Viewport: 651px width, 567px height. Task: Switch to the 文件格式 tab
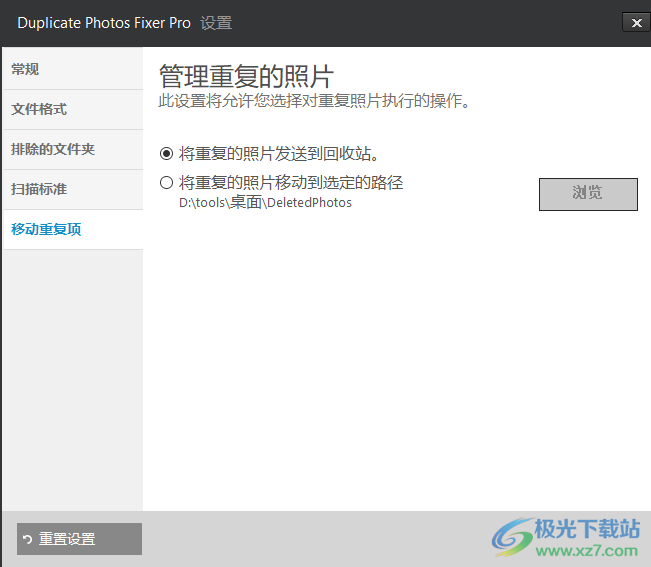(x=73, y=109)
